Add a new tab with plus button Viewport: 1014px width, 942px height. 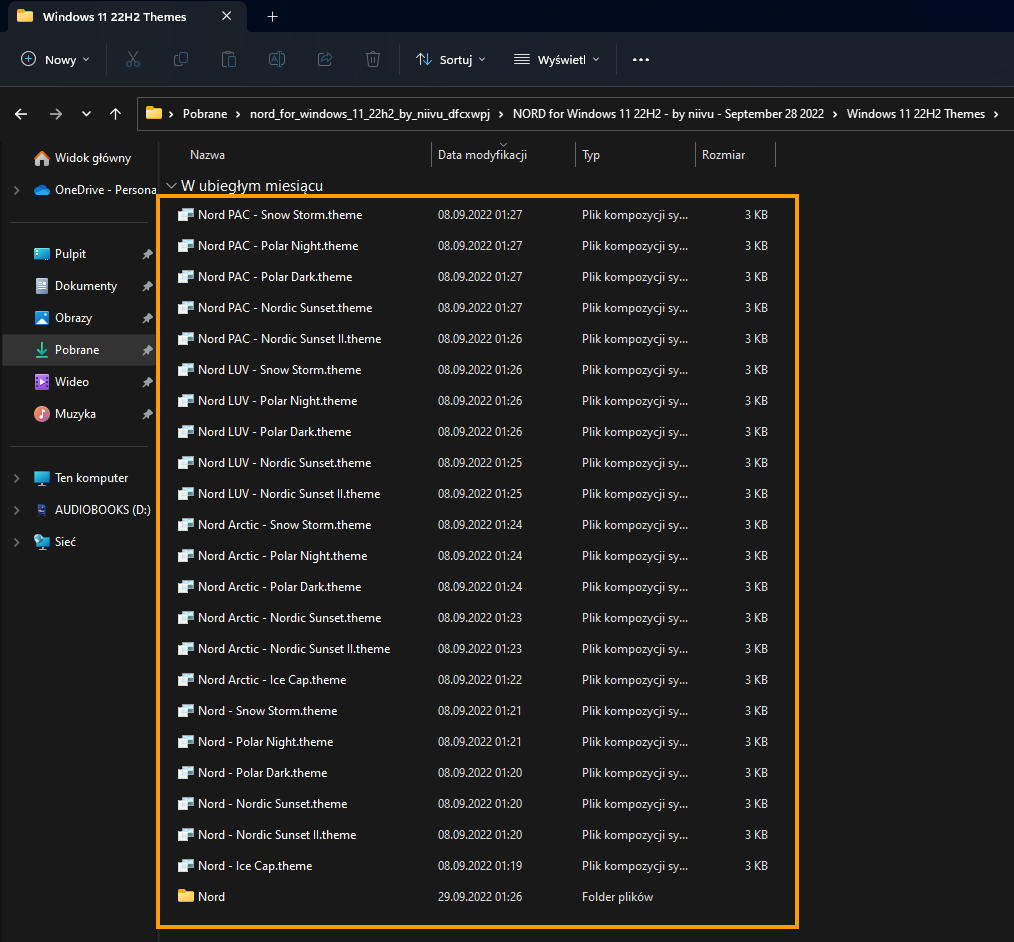(x=273, y=17)
